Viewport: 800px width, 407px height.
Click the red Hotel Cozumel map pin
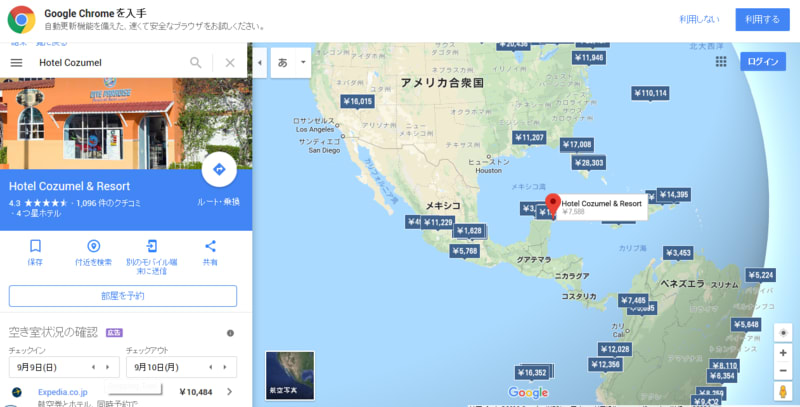(553, 206)
